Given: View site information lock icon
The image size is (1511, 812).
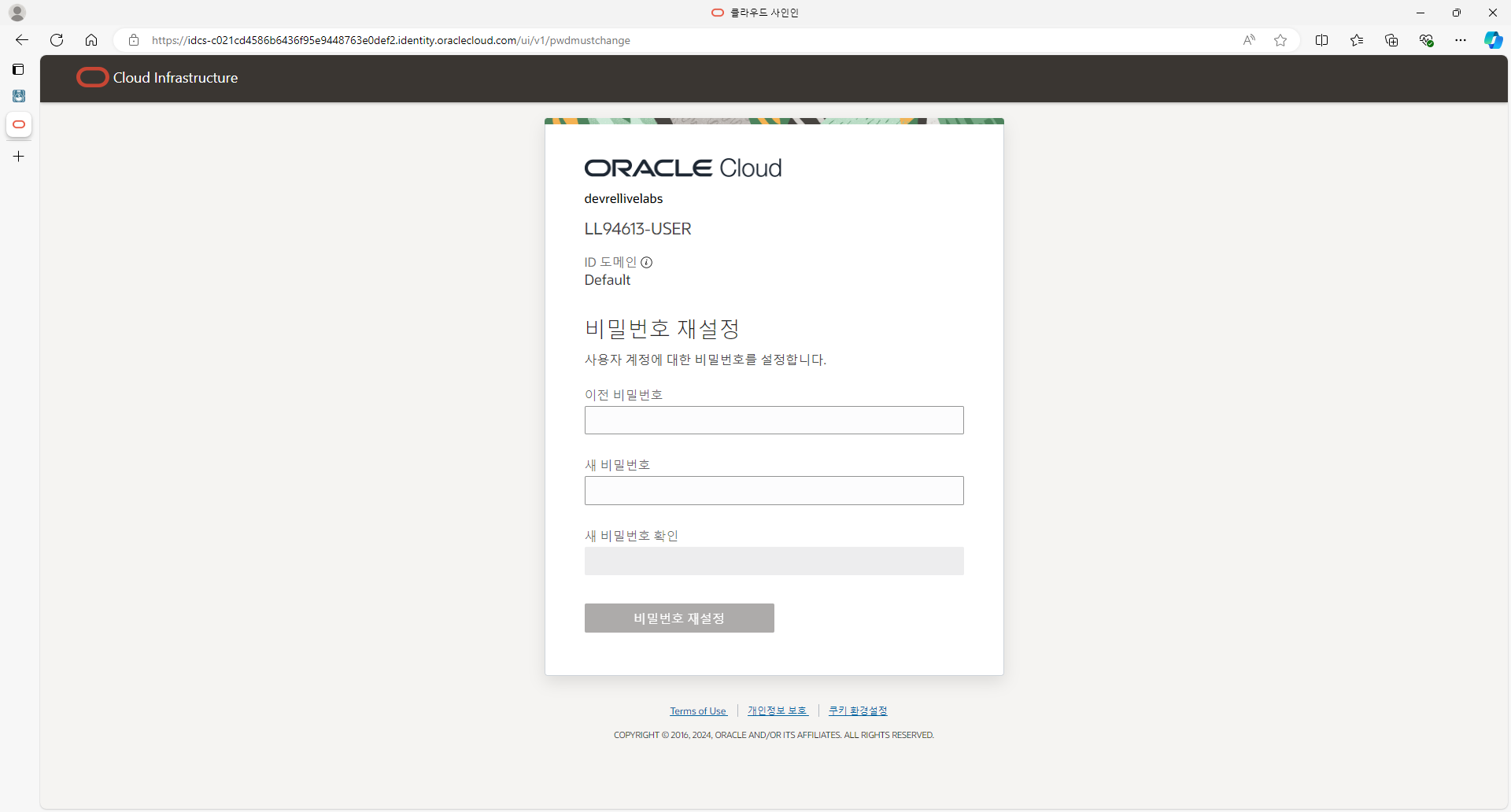Looking at the screenshot, I should 134,40.
